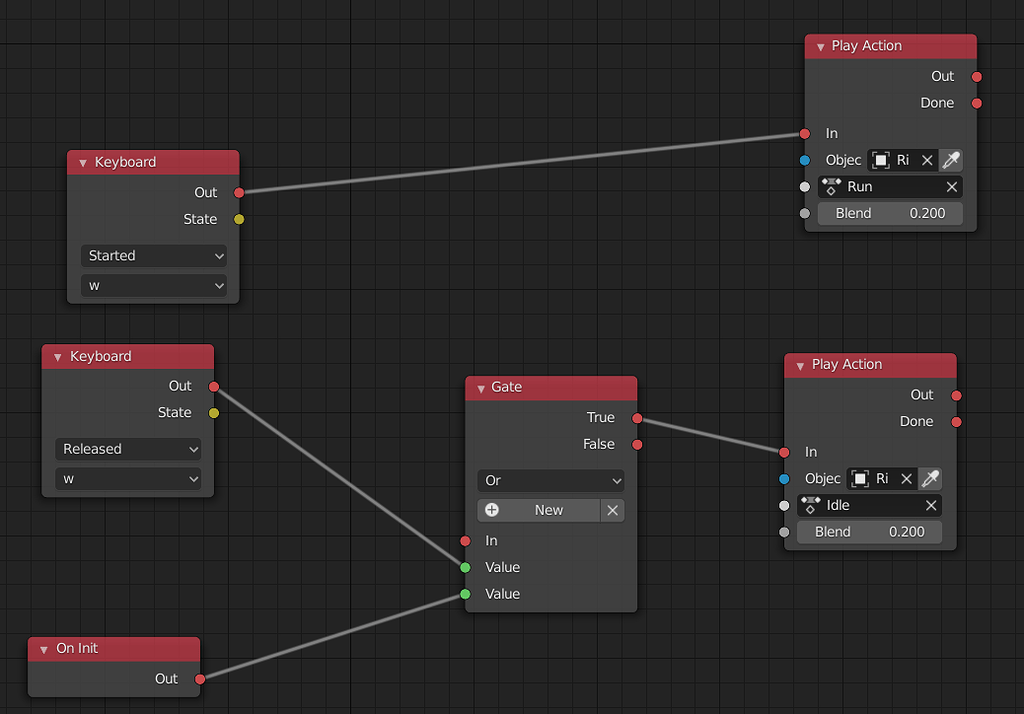Click the eyedropper icon on the Run Play Action node
This screenshot has height=714, width=1024.
tap(950, 160)
